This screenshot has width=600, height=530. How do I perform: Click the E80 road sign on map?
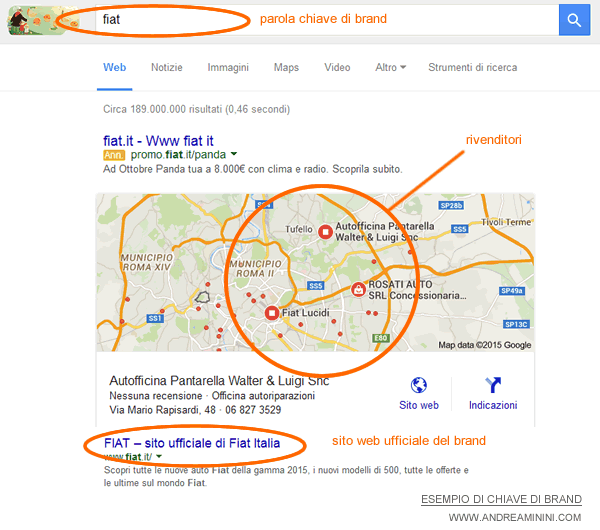(381, 338)
